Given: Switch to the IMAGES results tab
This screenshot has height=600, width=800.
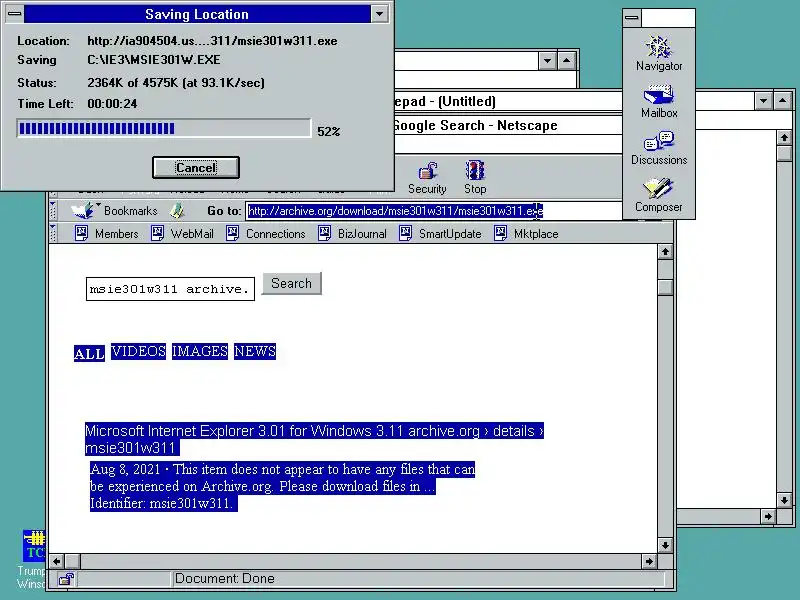Looking at the screenshot, I should (x=199, y=351).
